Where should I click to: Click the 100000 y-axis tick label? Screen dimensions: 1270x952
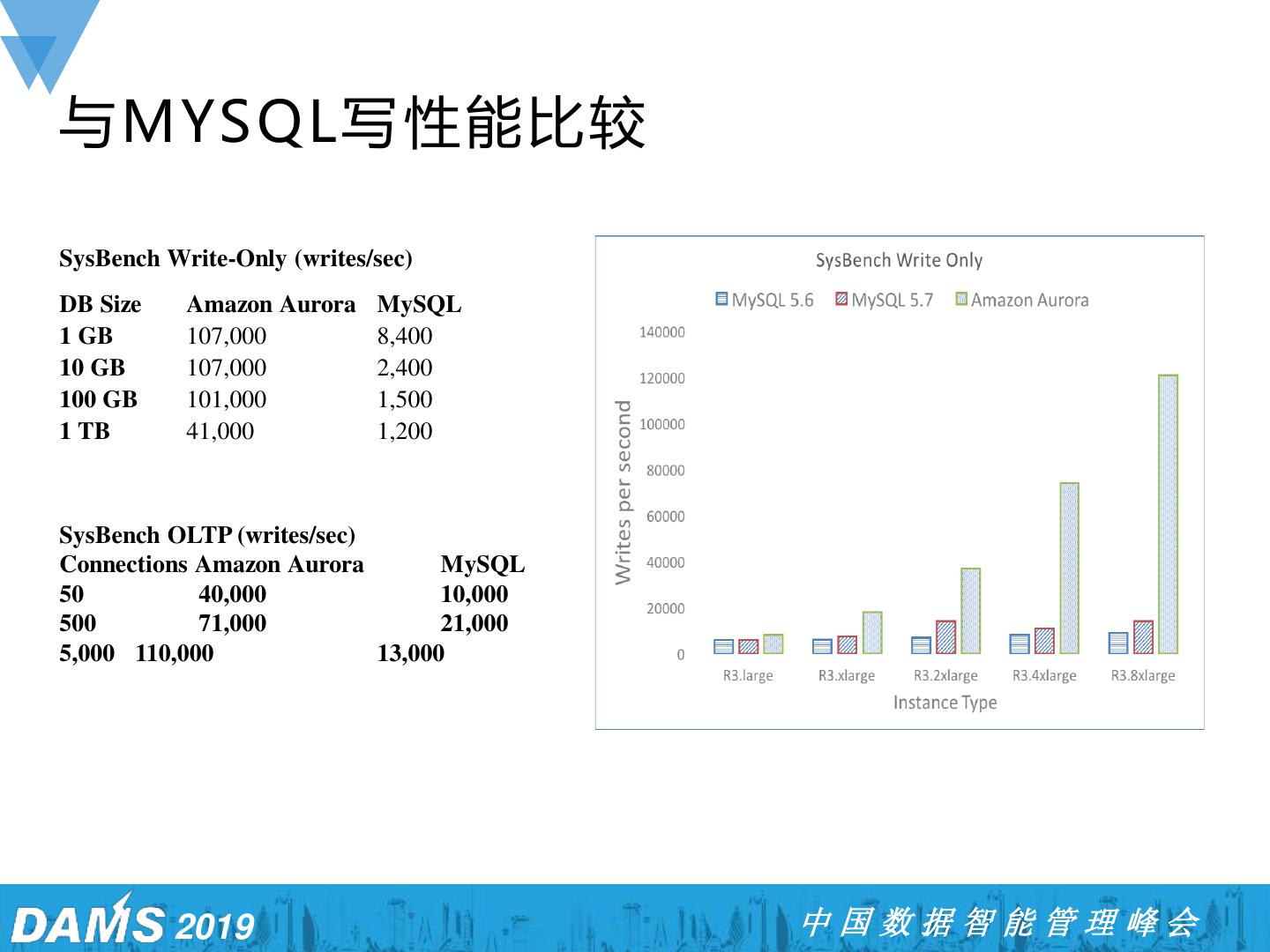coord(662,424)
